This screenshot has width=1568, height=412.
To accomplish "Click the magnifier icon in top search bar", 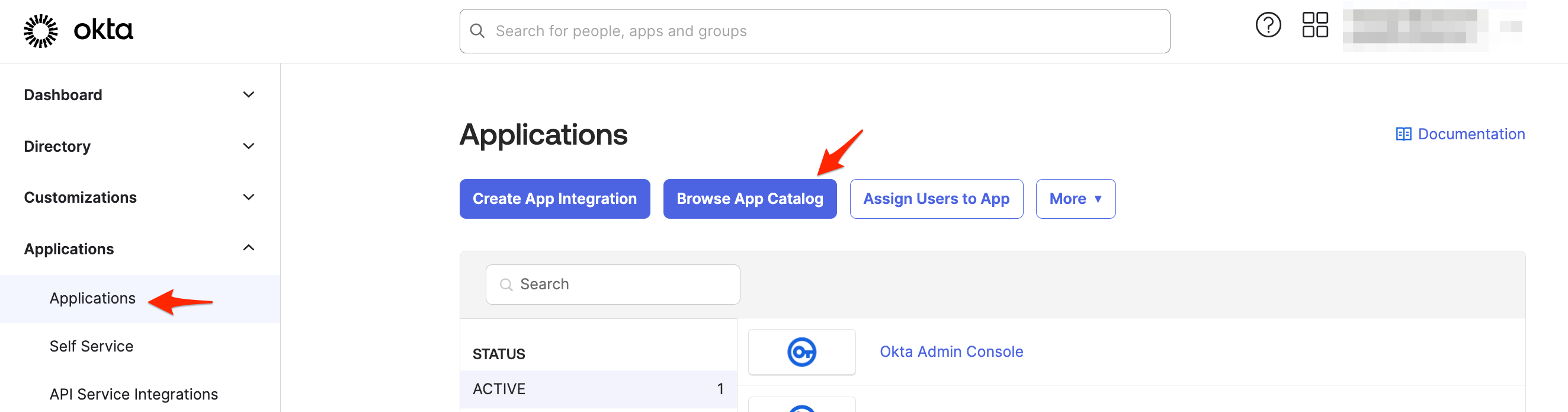I will tap(477, 31).
